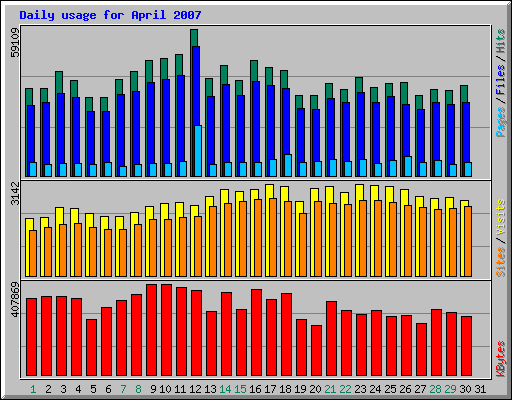Click x-axis day label 6

coord(108,389)
